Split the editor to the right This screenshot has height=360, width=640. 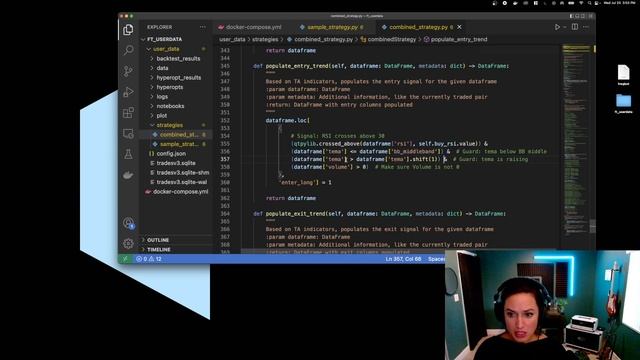tap(575, 27)
